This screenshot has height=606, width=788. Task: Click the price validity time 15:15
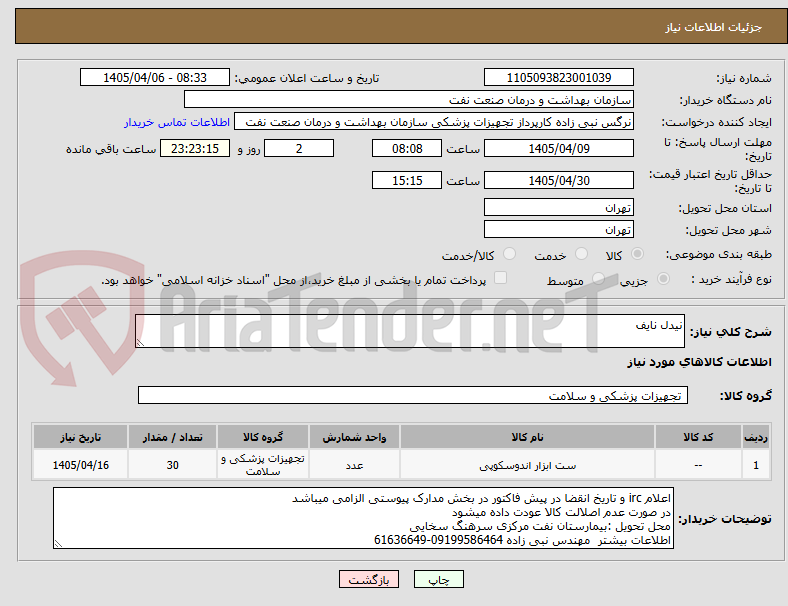(407, 180)
